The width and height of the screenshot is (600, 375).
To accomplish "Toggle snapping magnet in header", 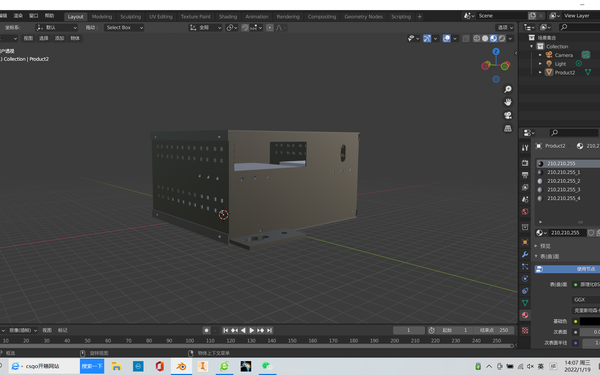I will pos(245,28).
